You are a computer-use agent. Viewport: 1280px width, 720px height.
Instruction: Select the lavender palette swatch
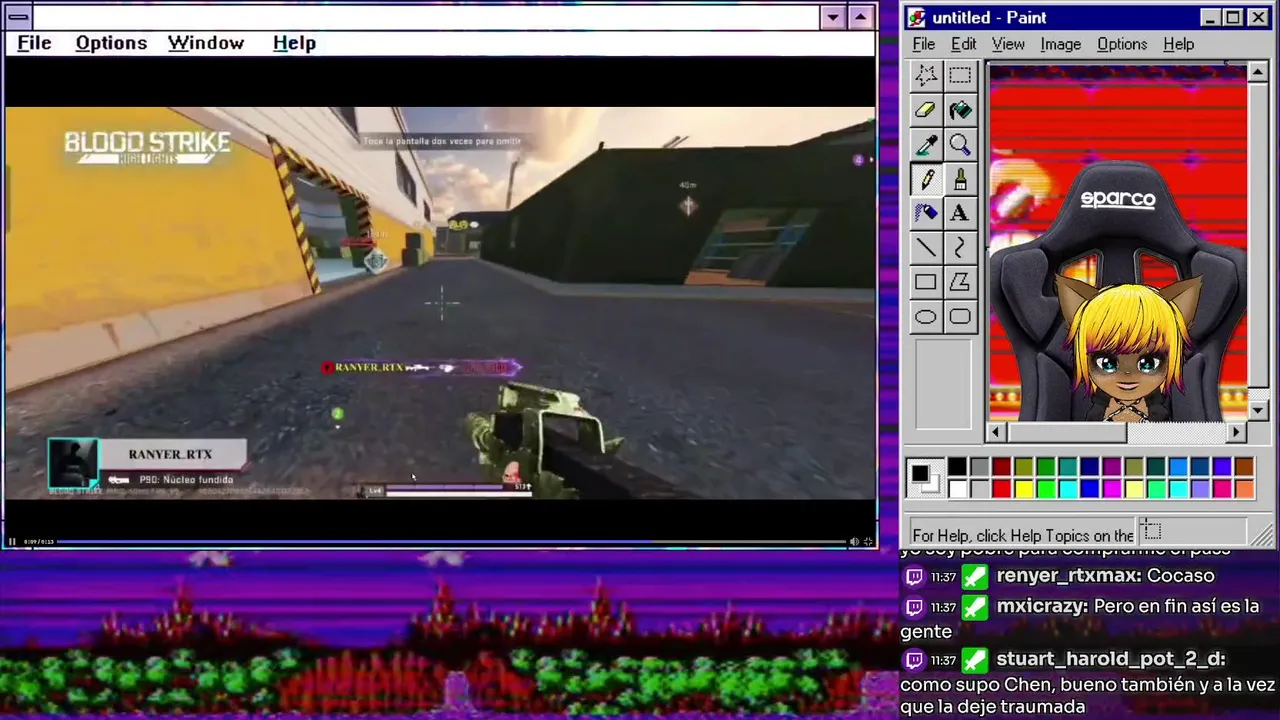[x=1199, y=488]
